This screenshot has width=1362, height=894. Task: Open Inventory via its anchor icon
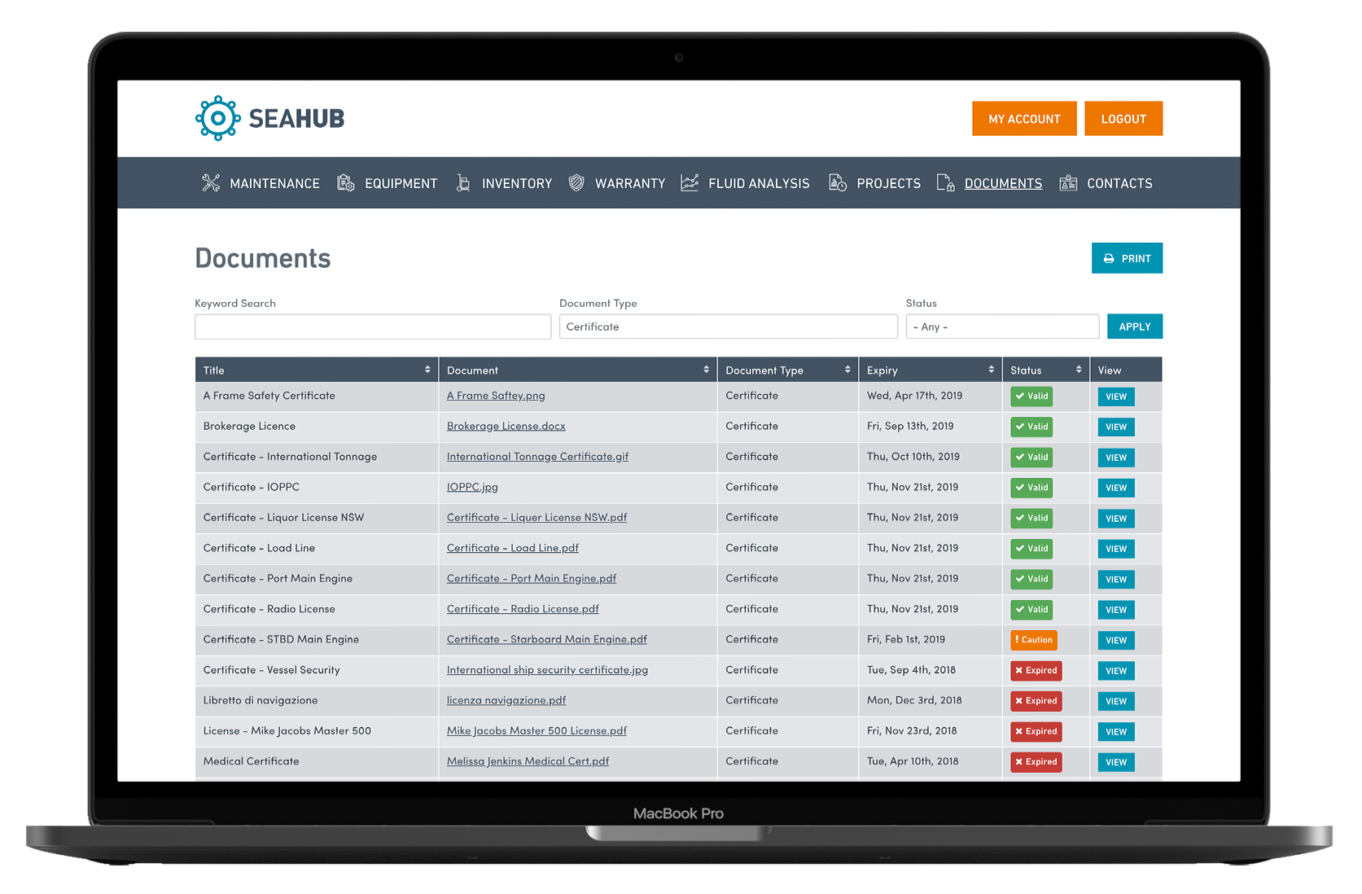coord(462,183)
